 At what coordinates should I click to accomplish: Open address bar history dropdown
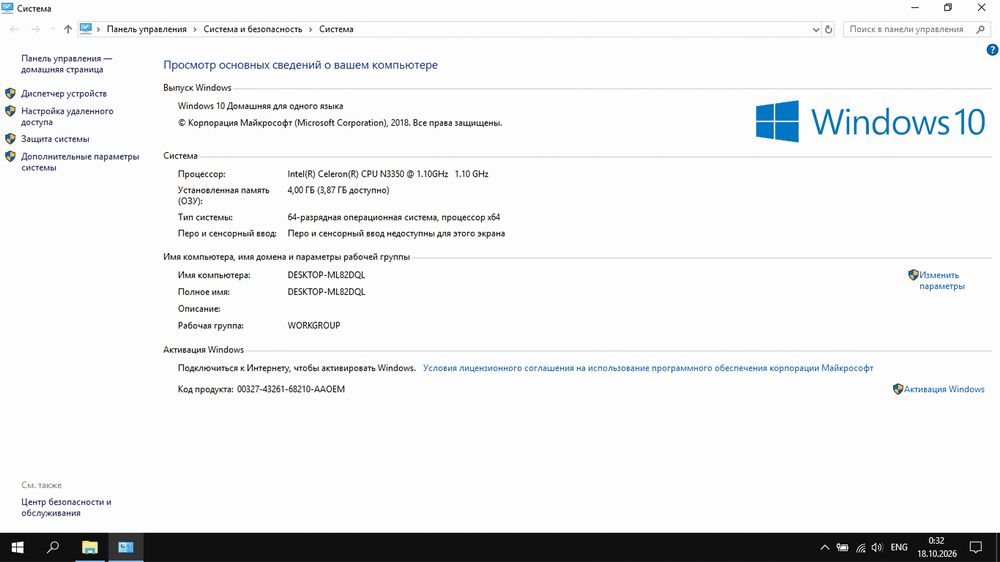816,29
